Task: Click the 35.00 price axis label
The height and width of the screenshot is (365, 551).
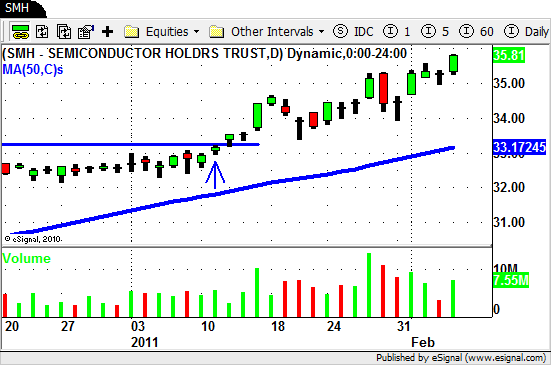Action: 509,84
